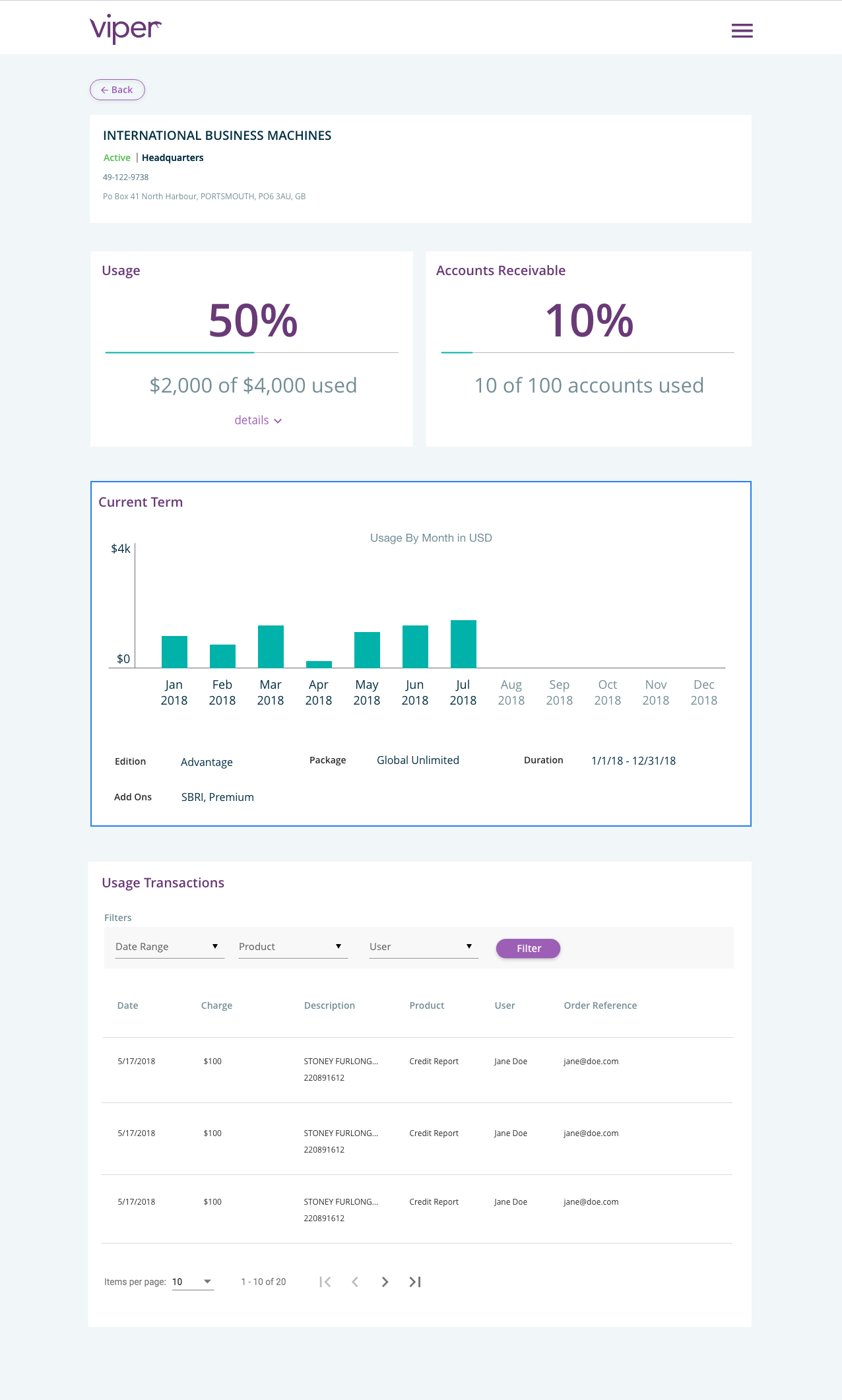Viewport: 842px width, 1400px height.
Task: Change the items per page selector
Action: coord(193,1281)
